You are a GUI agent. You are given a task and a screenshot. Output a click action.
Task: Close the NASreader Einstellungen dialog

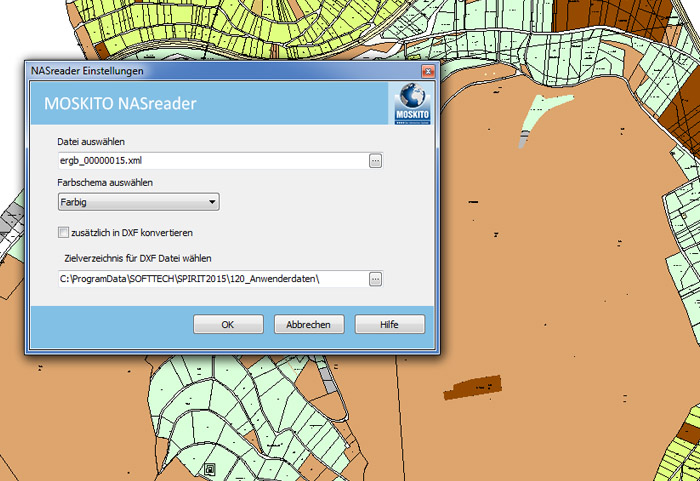coord(426,71)
